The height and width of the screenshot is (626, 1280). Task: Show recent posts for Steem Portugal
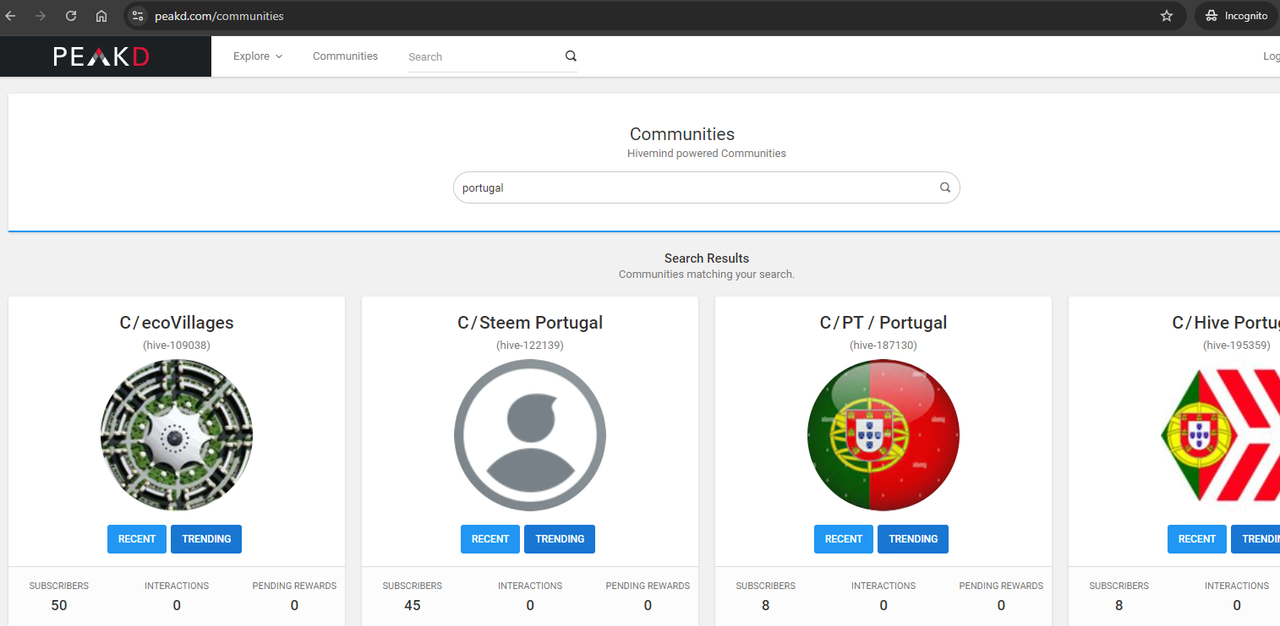pyautogui.click(x=490, y=539)
